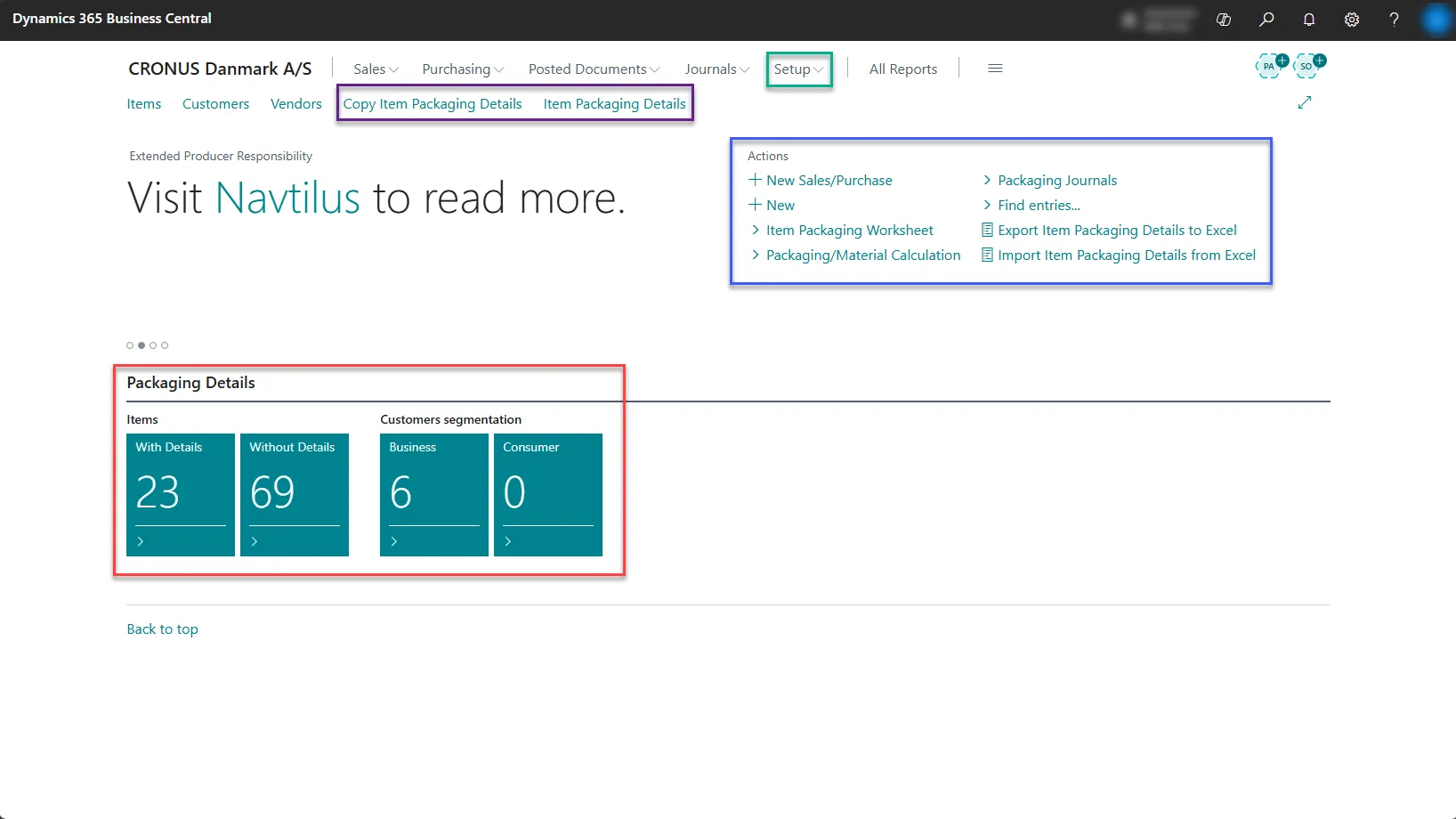Click the SO plus badge icon
Image resolution: width=1456 pixels, height=819 pixels.
click(x=1308, y=65)
